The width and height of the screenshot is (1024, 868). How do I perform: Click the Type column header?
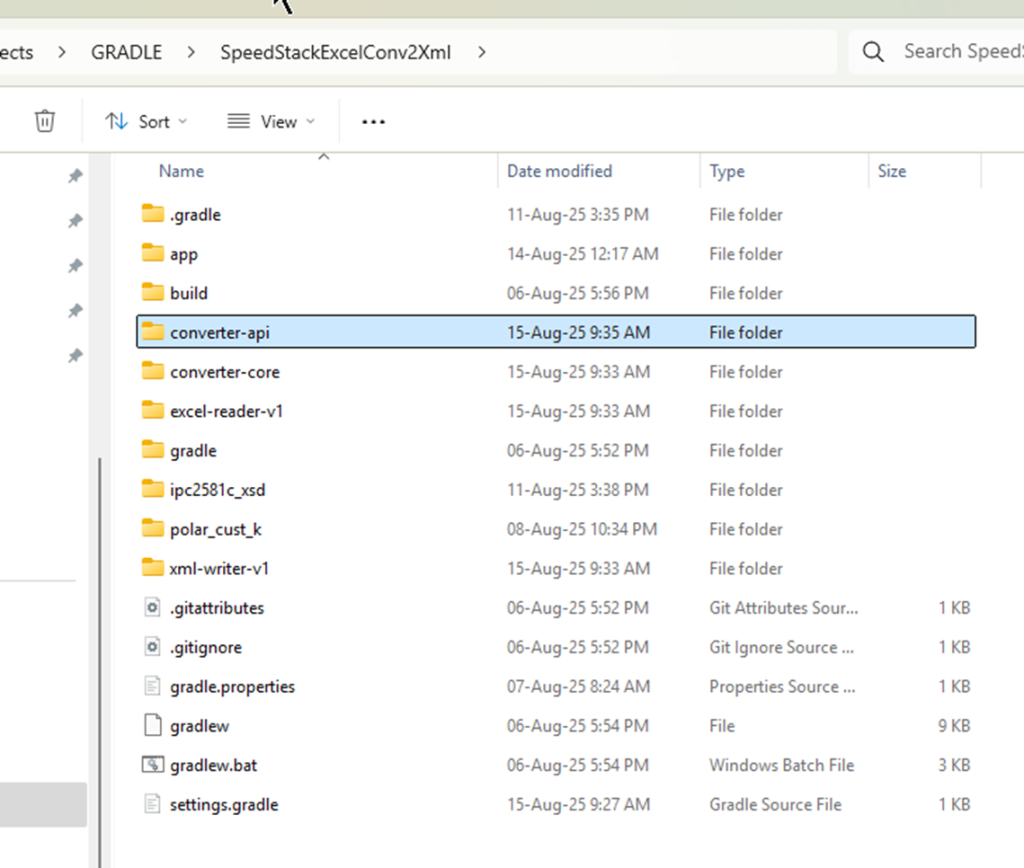tap(727, 171)
